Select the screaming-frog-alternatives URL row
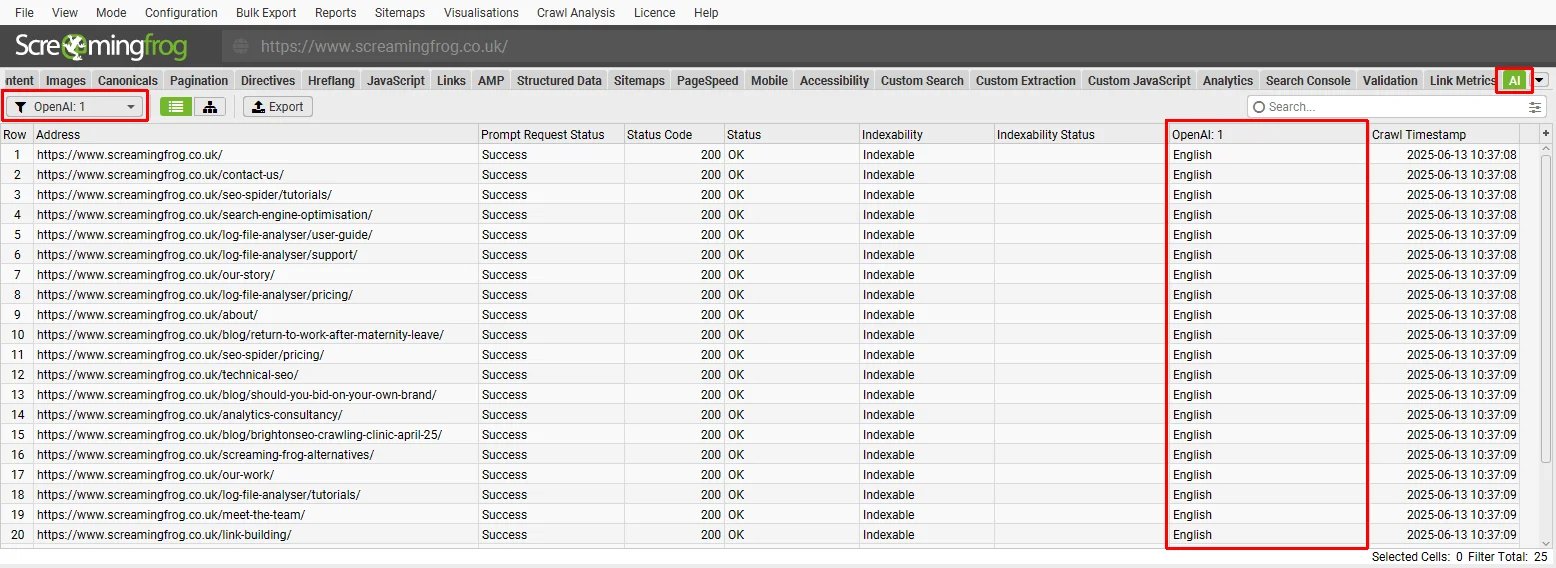1556x568 pixels. 760,455
